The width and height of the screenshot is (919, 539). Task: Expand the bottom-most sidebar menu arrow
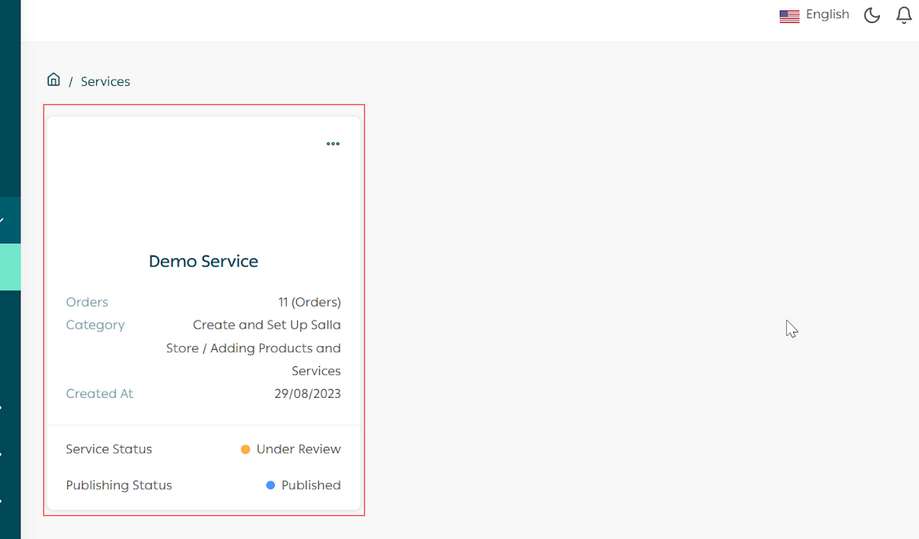pos(3,500)
